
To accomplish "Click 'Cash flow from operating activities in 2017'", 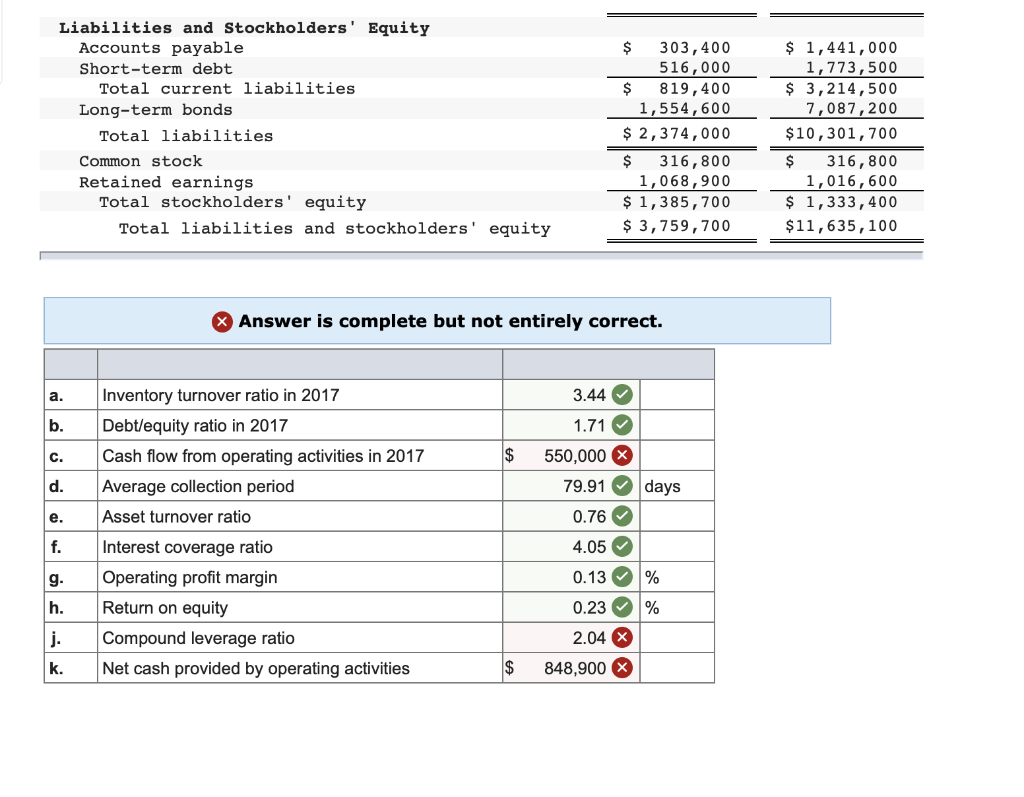I will tap(263, 456).
